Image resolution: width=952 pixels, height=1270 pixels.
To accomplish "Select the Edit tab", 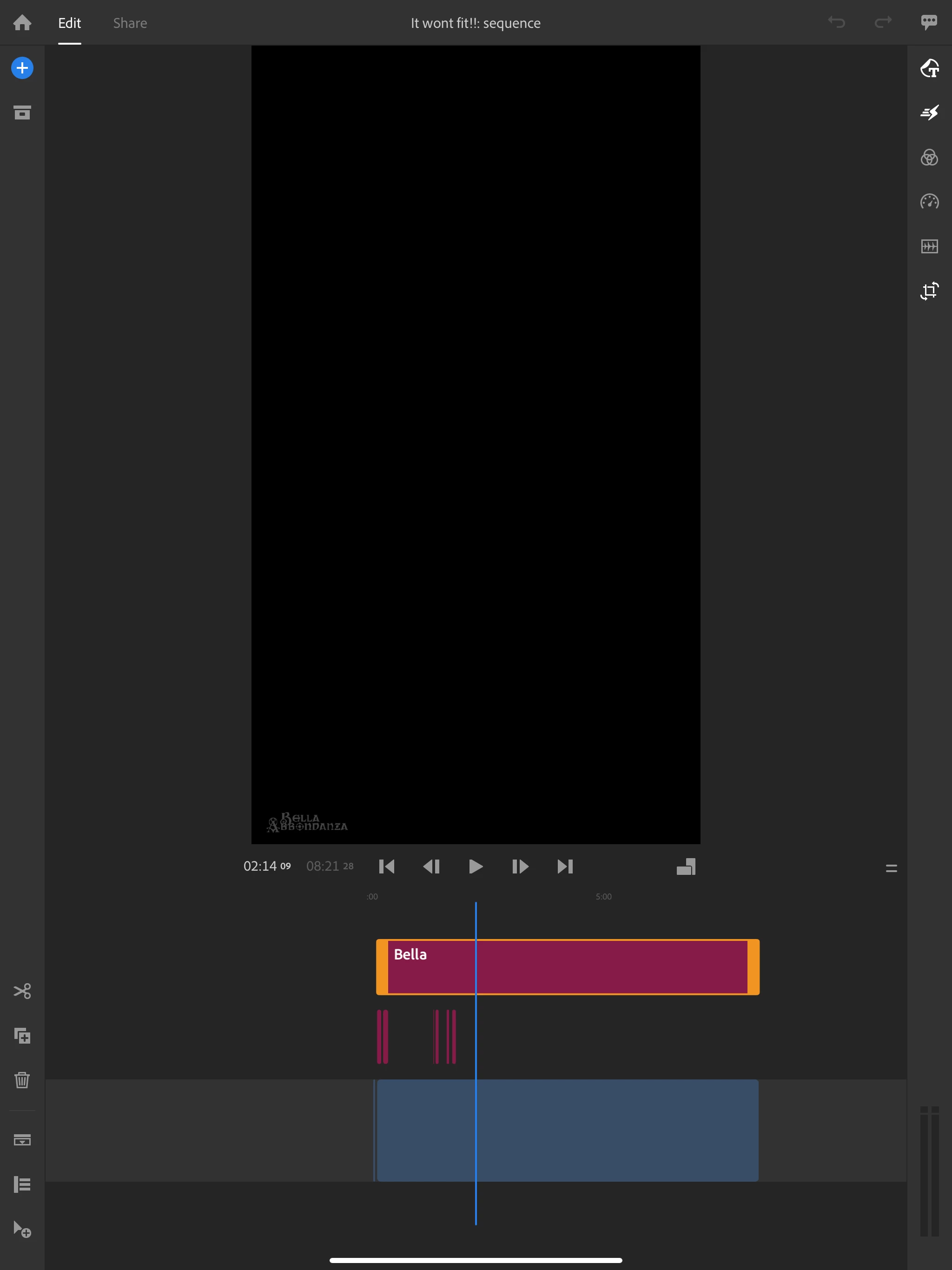I will point(69,23).
